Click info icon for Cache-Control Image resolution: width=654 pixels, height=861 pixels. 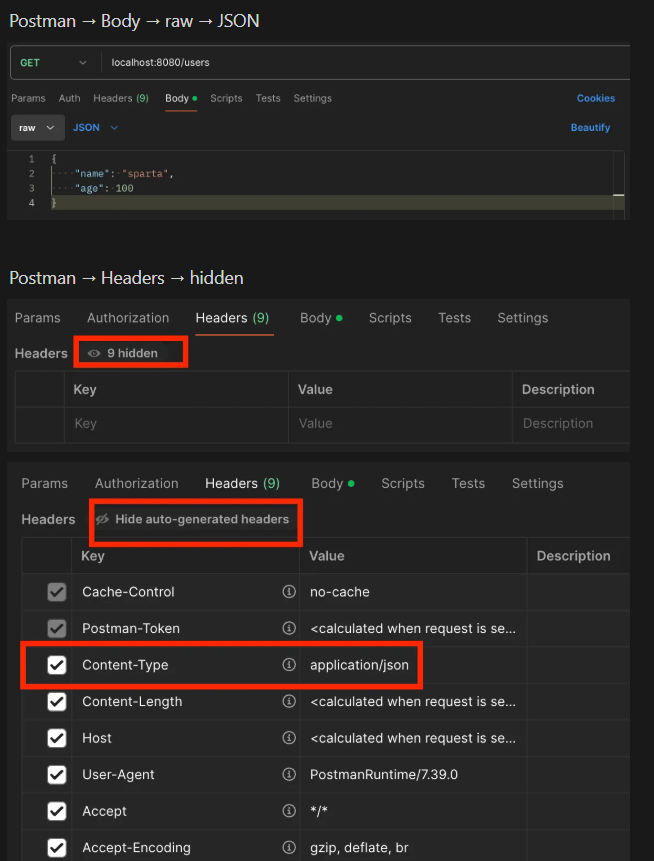(289, 591)
